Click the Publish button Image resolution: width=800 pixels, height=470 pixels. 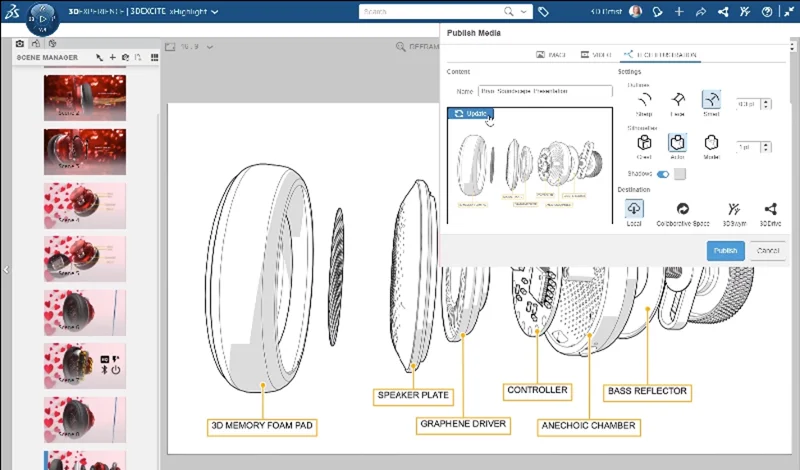pos(725,251)
